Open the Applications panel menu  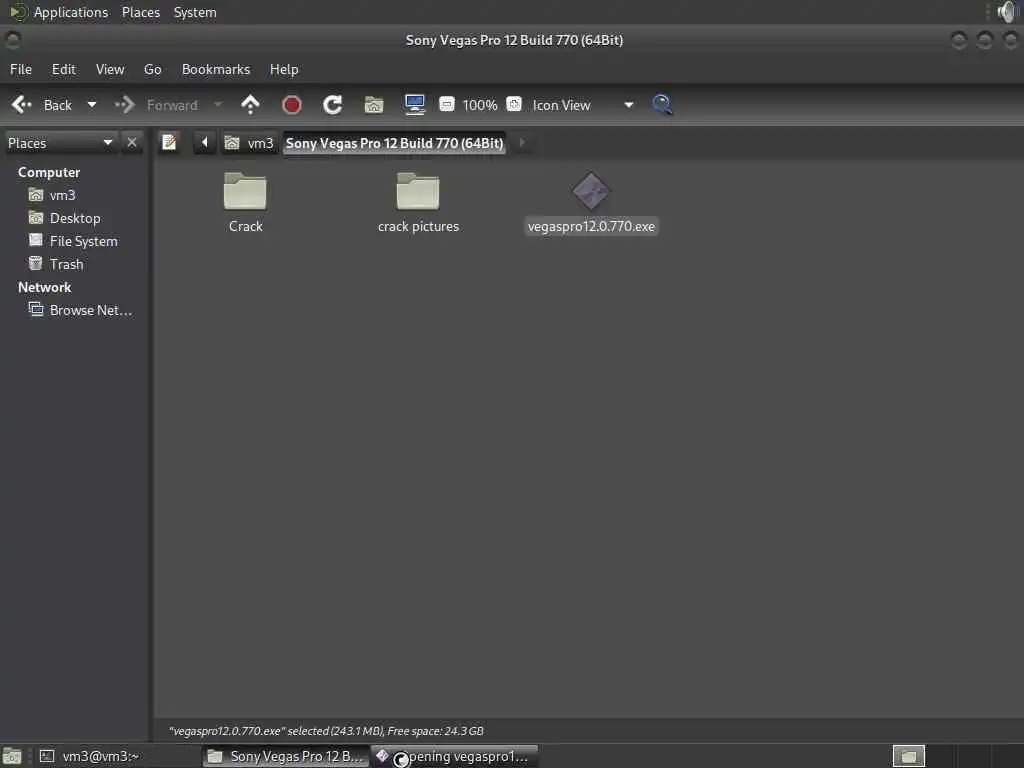[x=71, y=12]
